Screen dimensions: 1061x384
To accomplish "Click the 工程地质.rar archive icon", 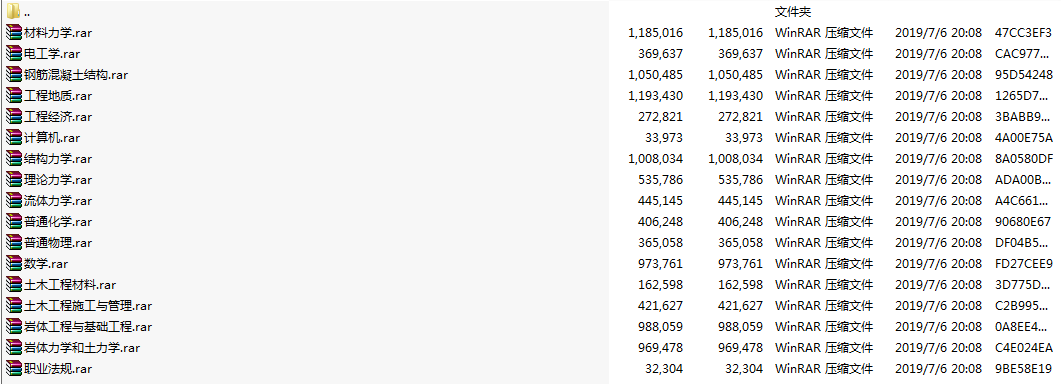I will tap(14, 95).
